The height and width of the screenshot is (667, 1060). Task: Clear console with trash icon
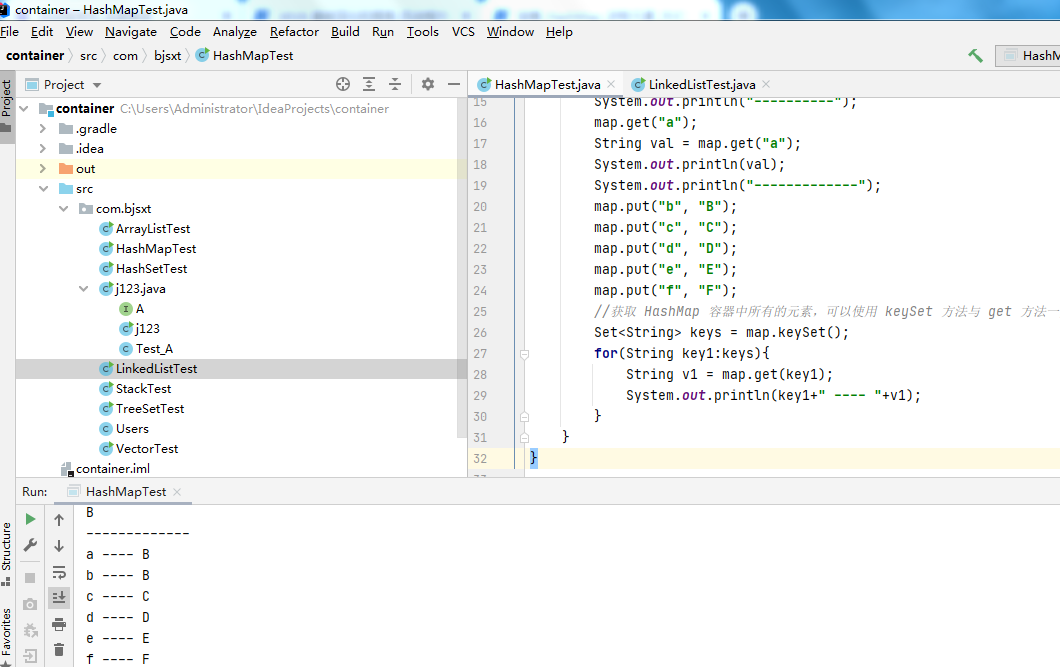(59, 649)
